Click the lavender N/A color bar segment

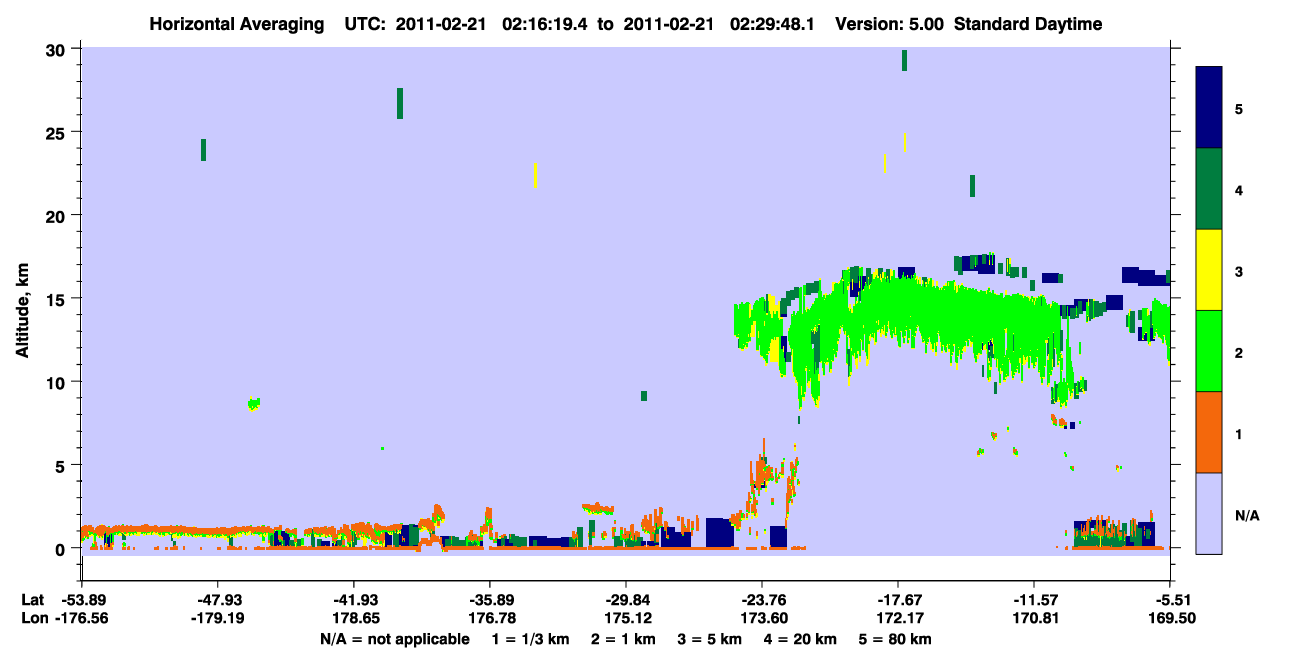coord(1209,513)
